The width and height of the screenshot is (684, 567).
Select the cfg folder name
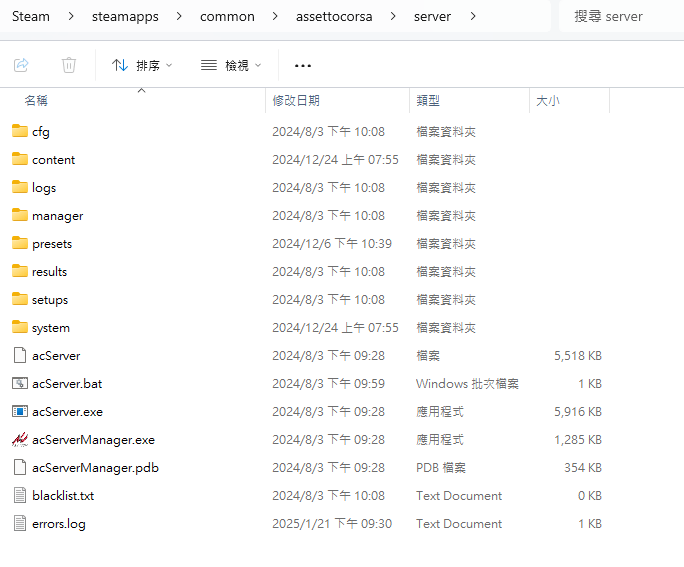pos(41,132)
